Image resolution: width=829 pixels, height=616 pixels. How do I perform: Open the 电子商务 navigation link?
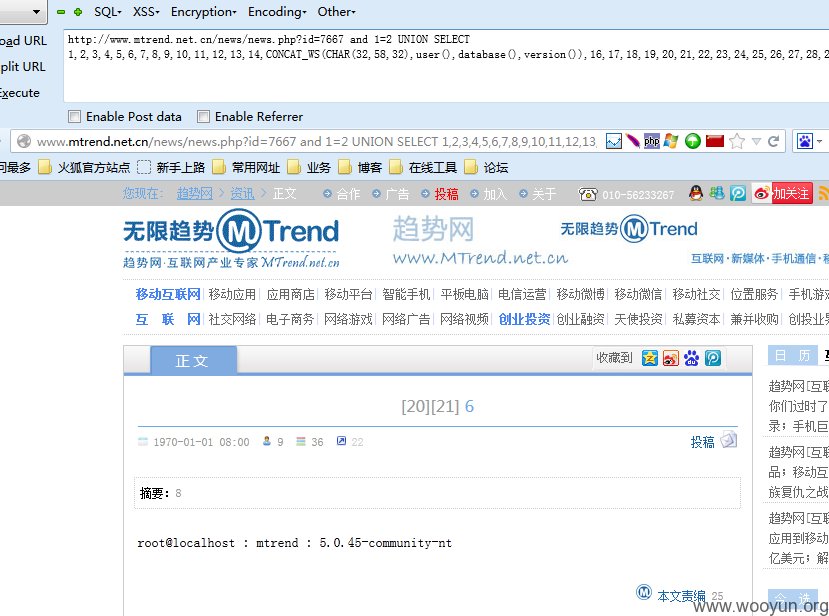290,319
